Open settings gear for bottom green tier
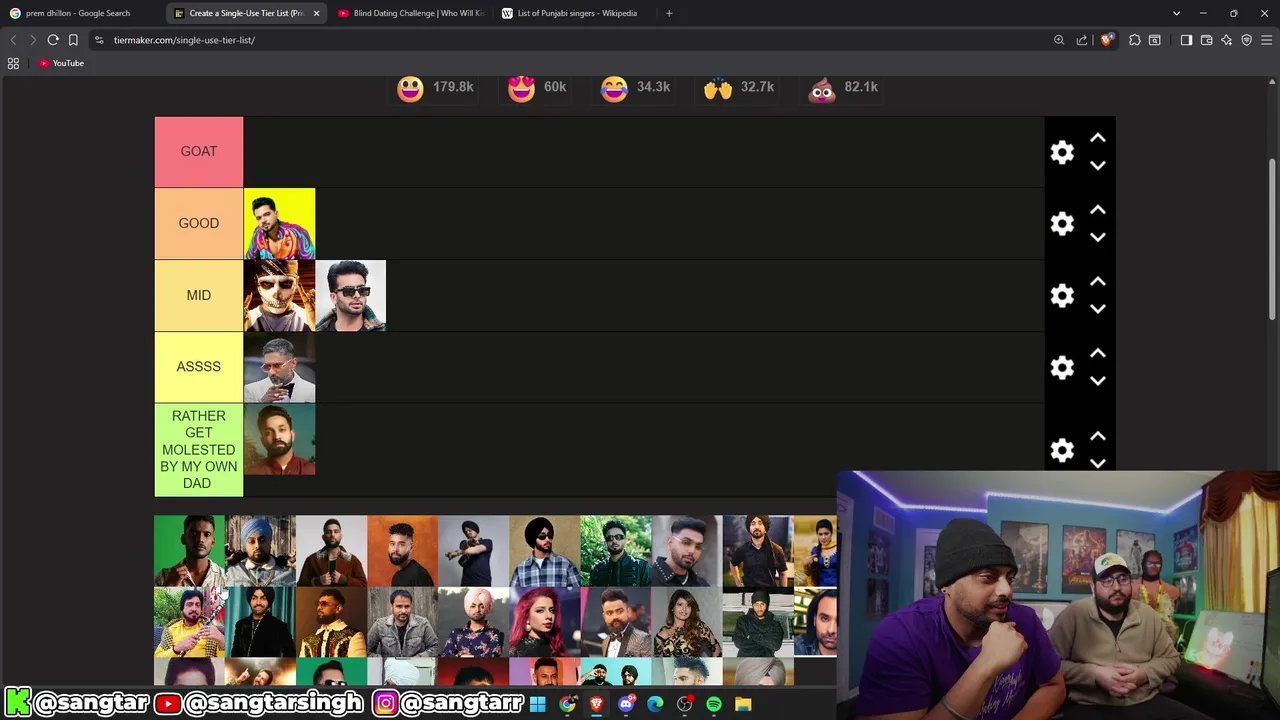The height and width of the screenshot is (720, 1280). pyautogui.click(x=1062, y=451)
